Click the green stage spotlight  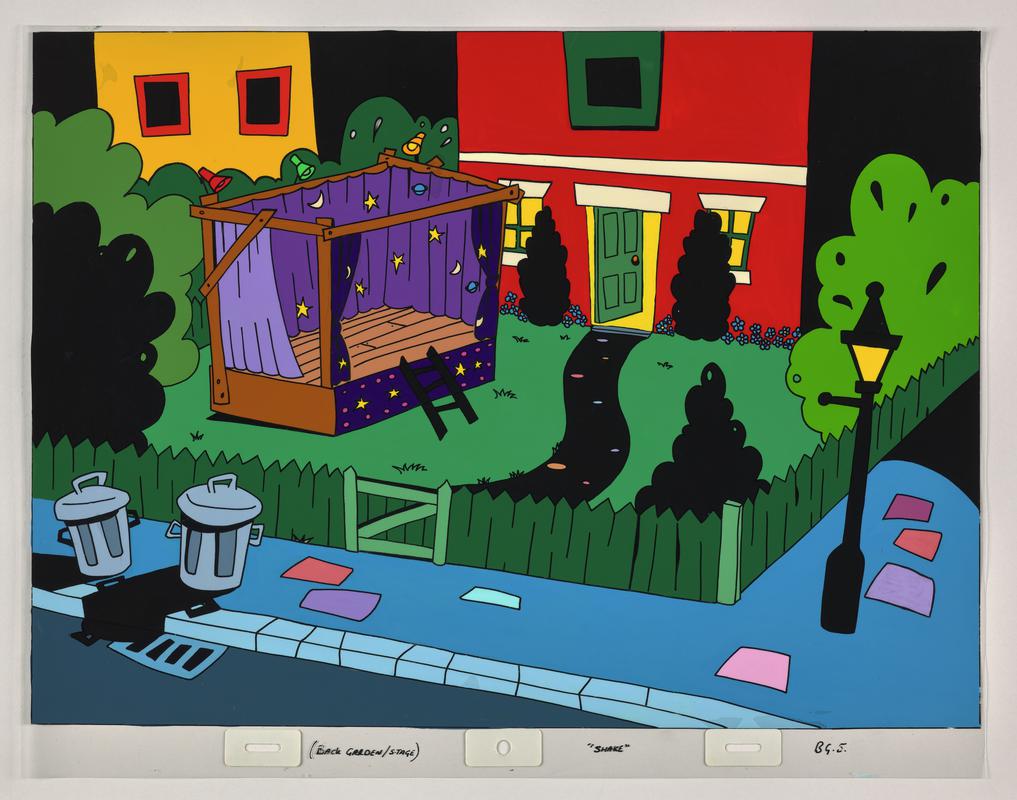(x=299, y=164)
